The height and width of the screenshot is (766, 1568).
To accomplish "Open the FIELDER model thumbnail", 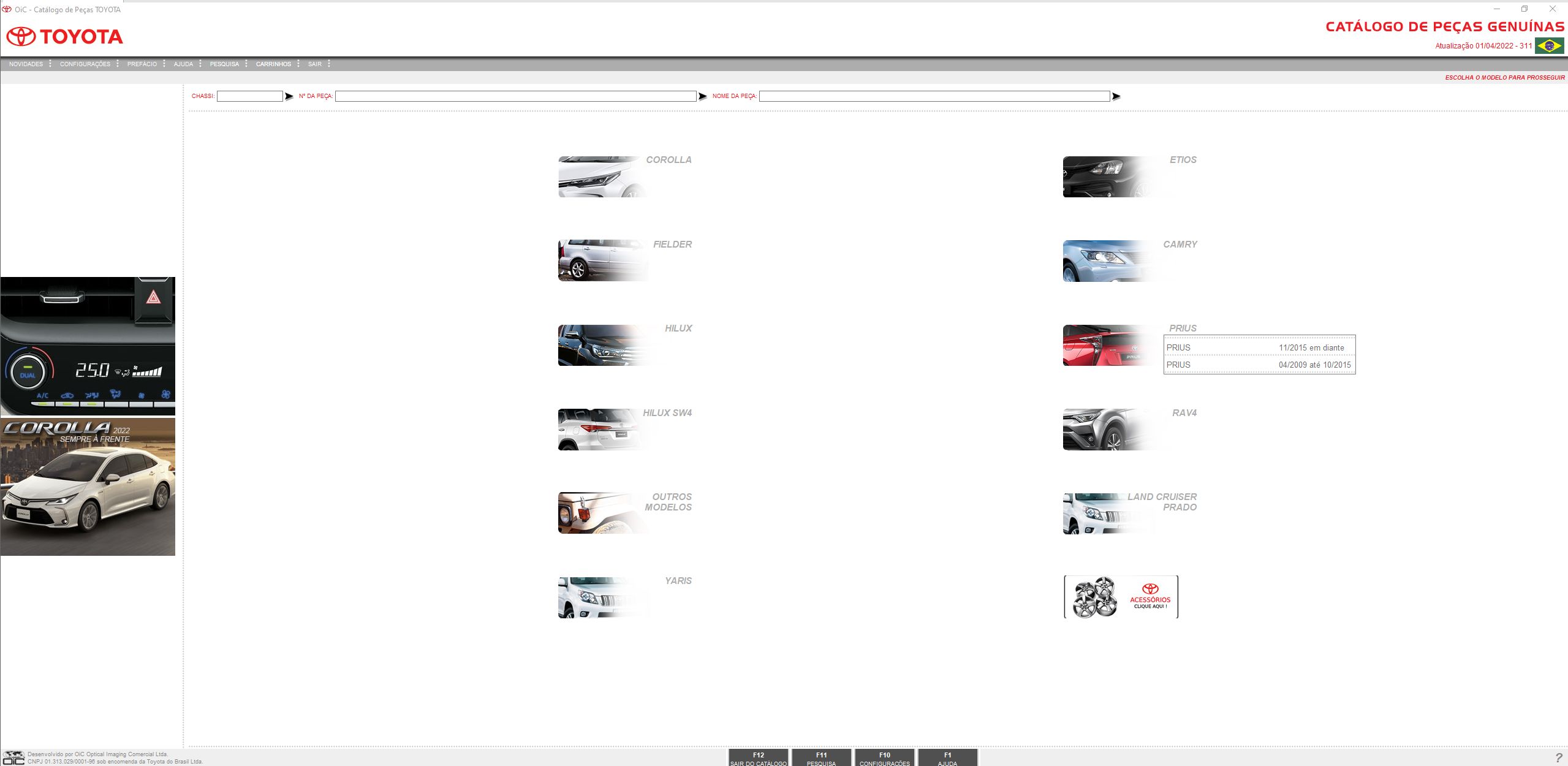I will click(x=602, y=260).
